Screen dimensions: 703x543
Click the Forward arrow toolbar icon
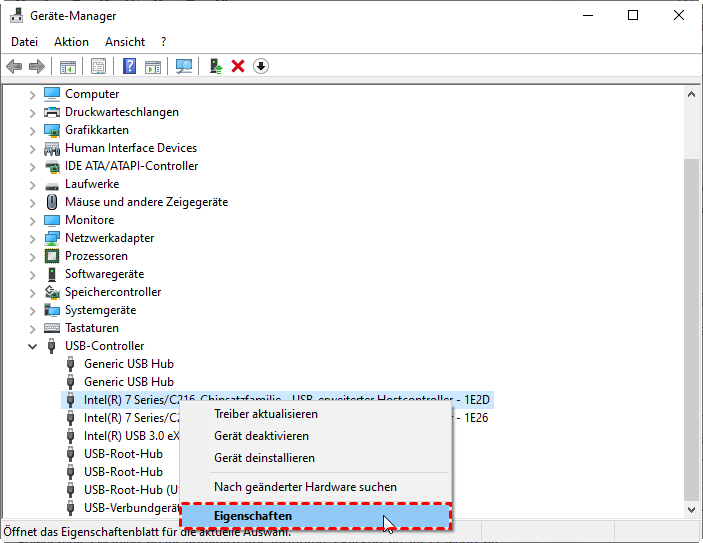[x=37, y=67]
